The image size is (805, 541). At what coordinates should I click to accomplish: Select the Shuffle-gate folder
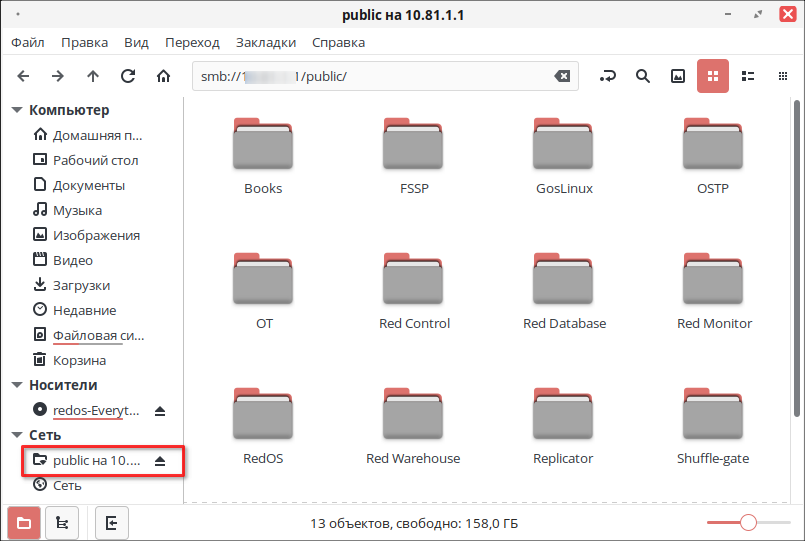pyautogui.click(x=713, y=427)
